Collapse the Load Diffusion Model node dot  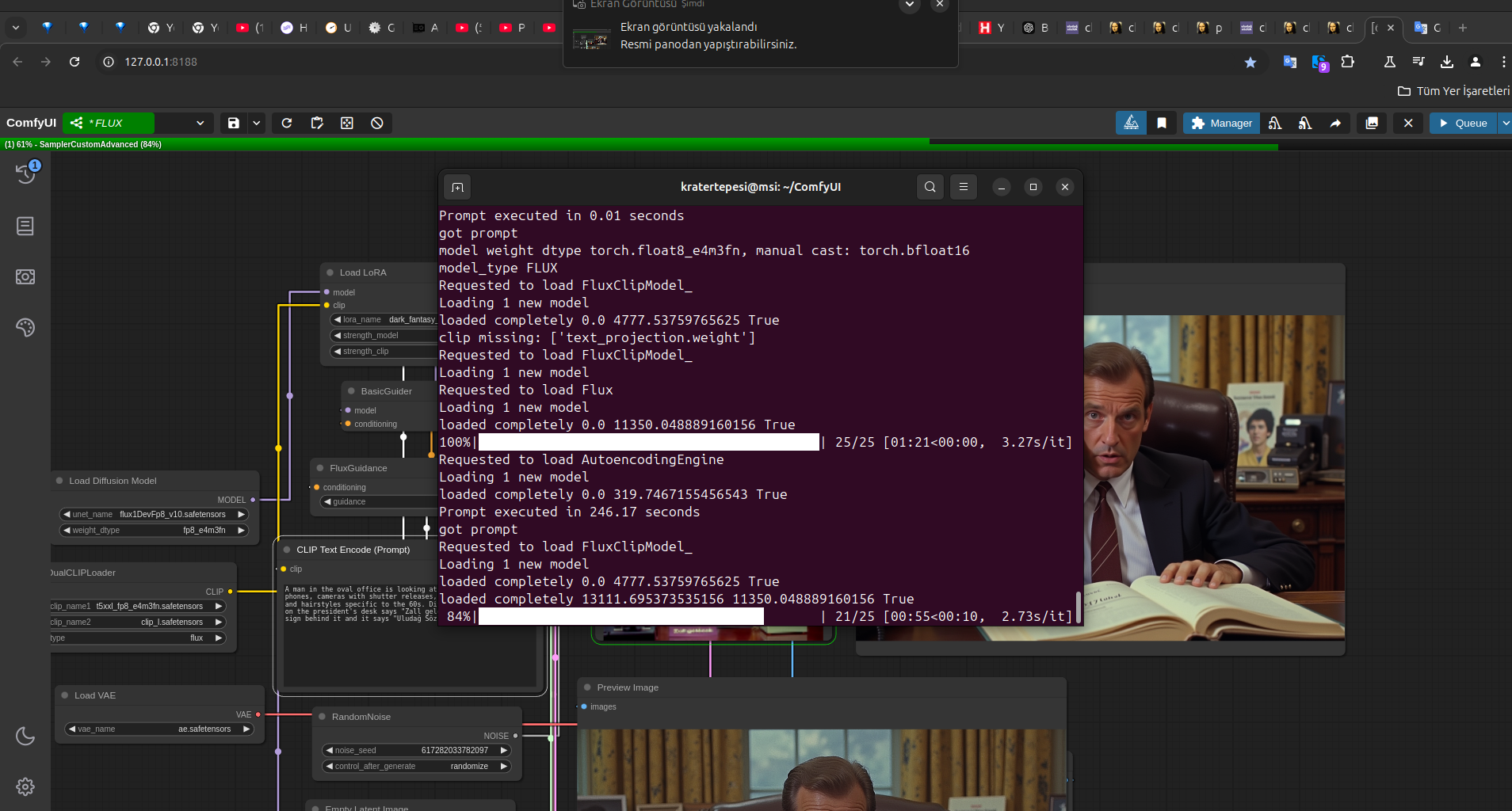coord(59,481)
